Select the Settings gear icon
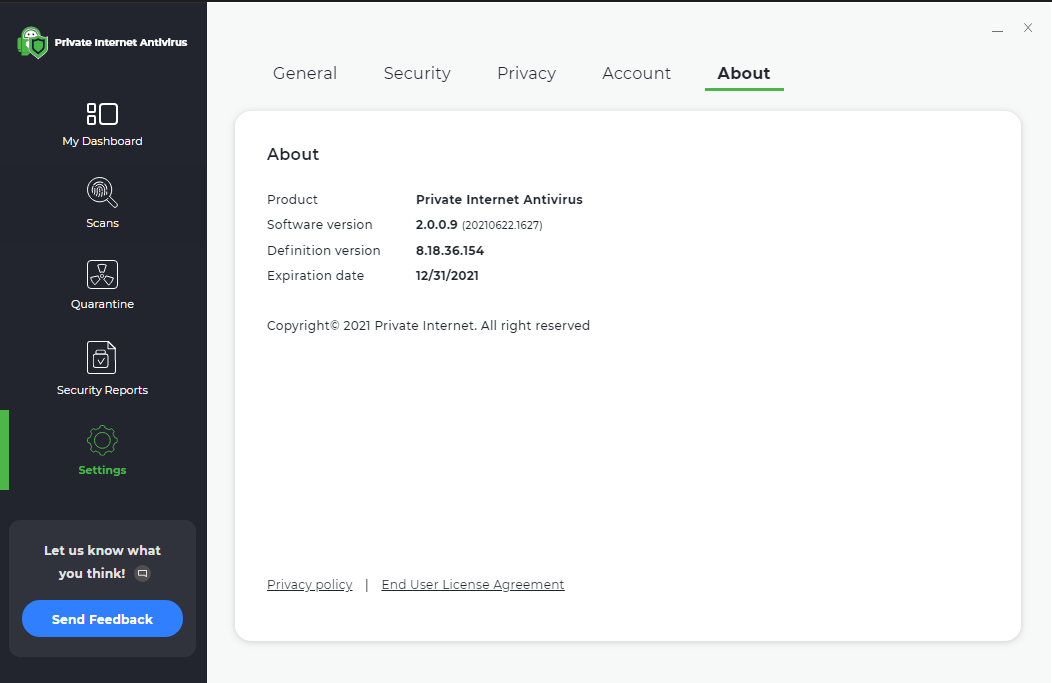Screen dimensions: 1052x683 click(102, 440)
